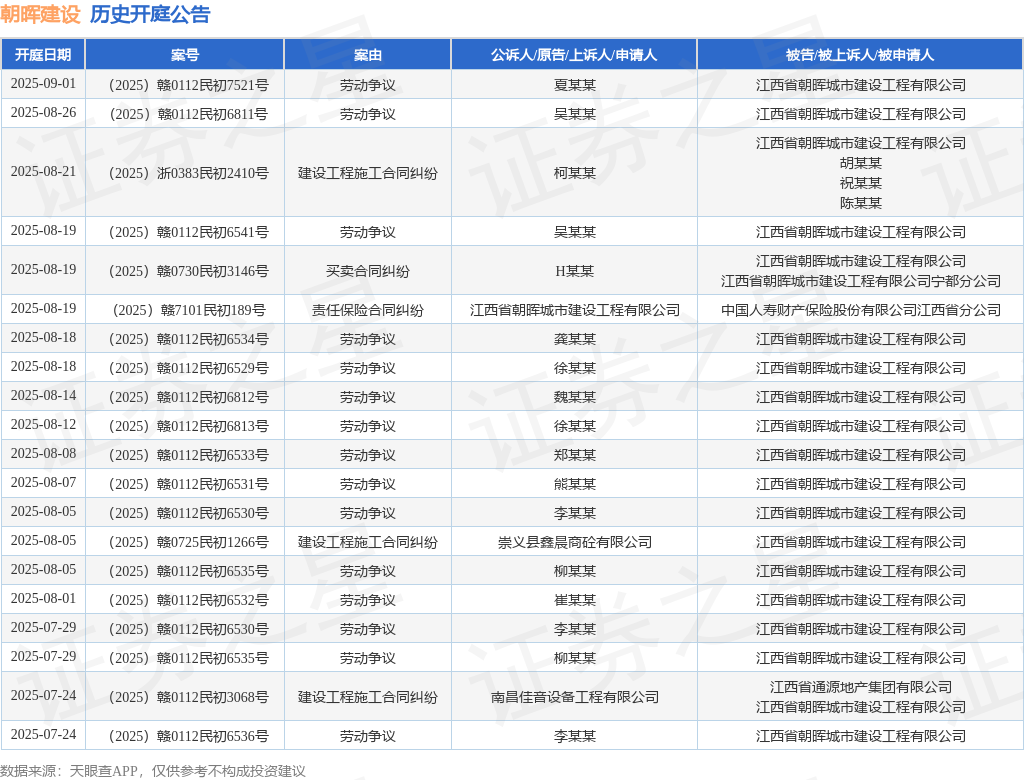
Task: Click case number (2025)赣0112民初6536号
Action: pyautogui.click(x=188, y=736)
